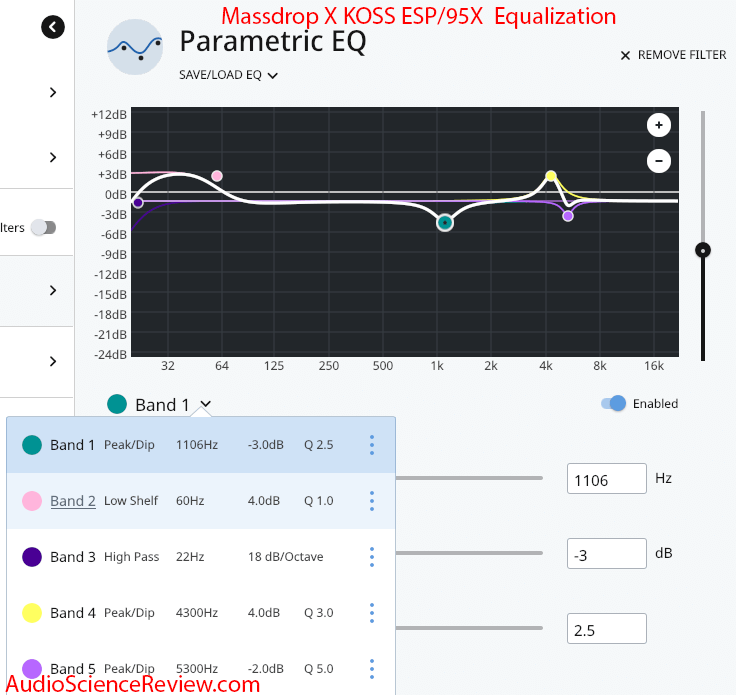The image size is (736, 695).
Task: Open the SAVE/LOAD EQ dropdown
Action: point(228,75)
